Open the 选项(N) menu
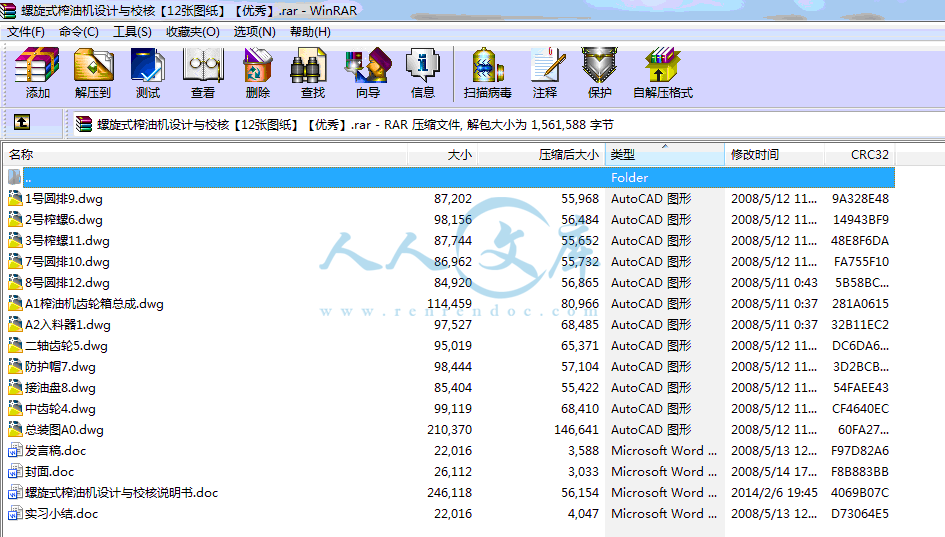Viewport: 945px width, 537px height. pos(254,32)
